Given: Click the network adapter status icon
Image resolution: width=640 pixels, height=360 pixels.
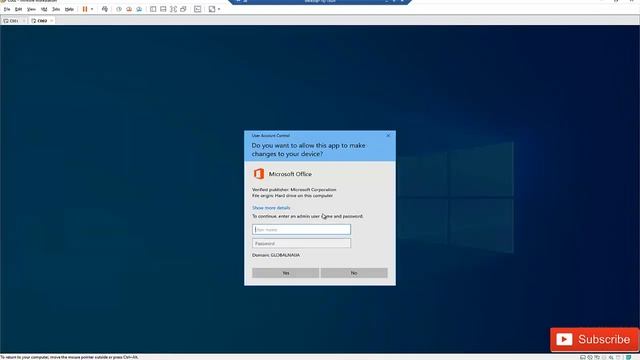Looking at the screenshot, I should click(597, 357).
